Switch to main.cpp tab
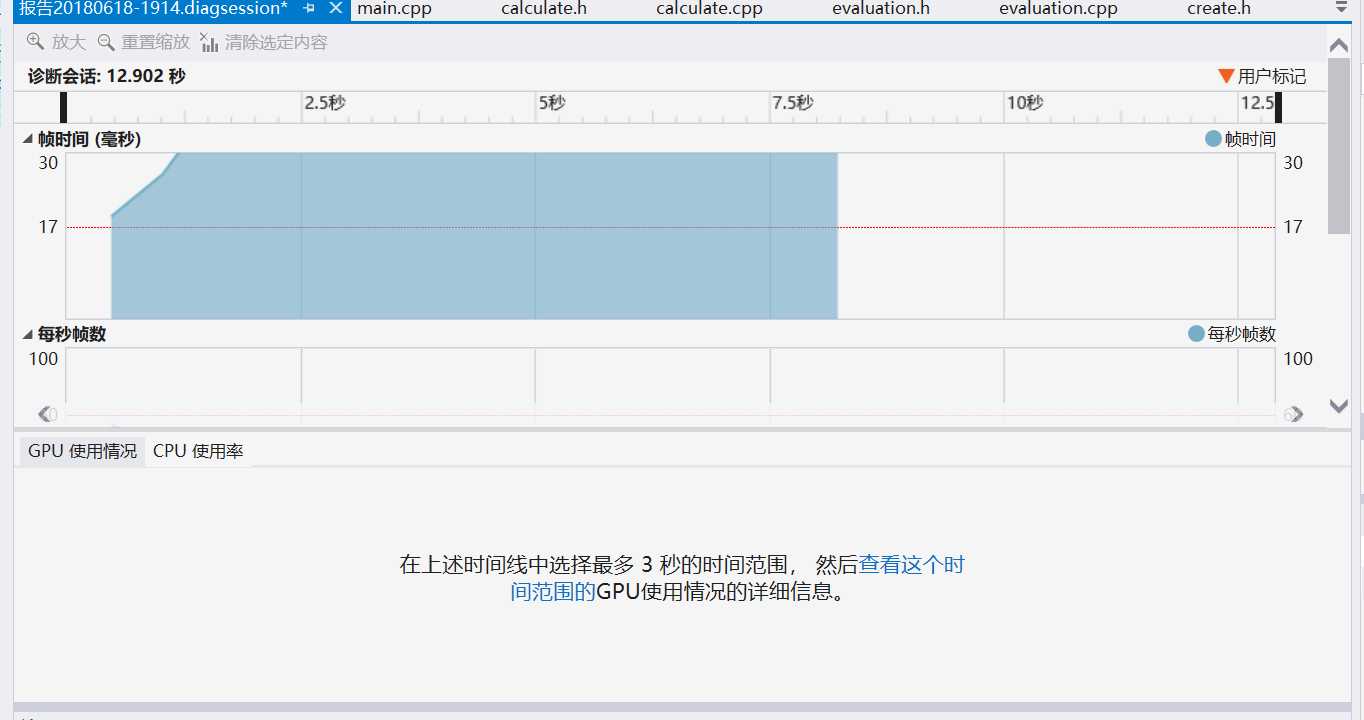This screenshot has height=720, width=1364. coord(394,9)
